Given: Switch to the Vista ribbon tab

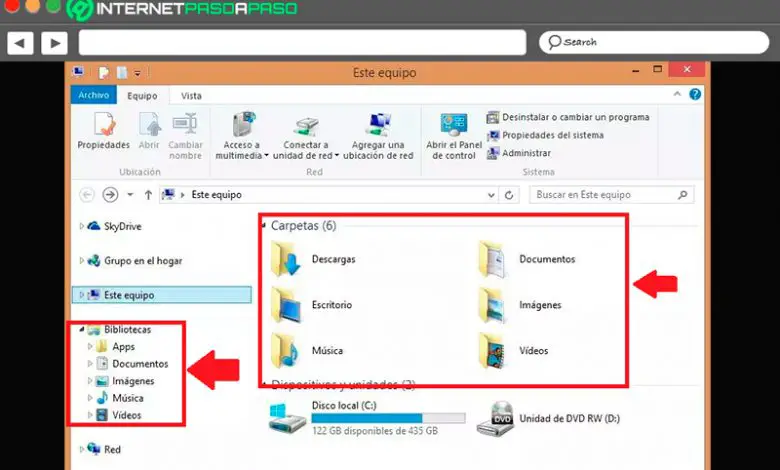Looking at the screenshot, I should click(191, 95).
